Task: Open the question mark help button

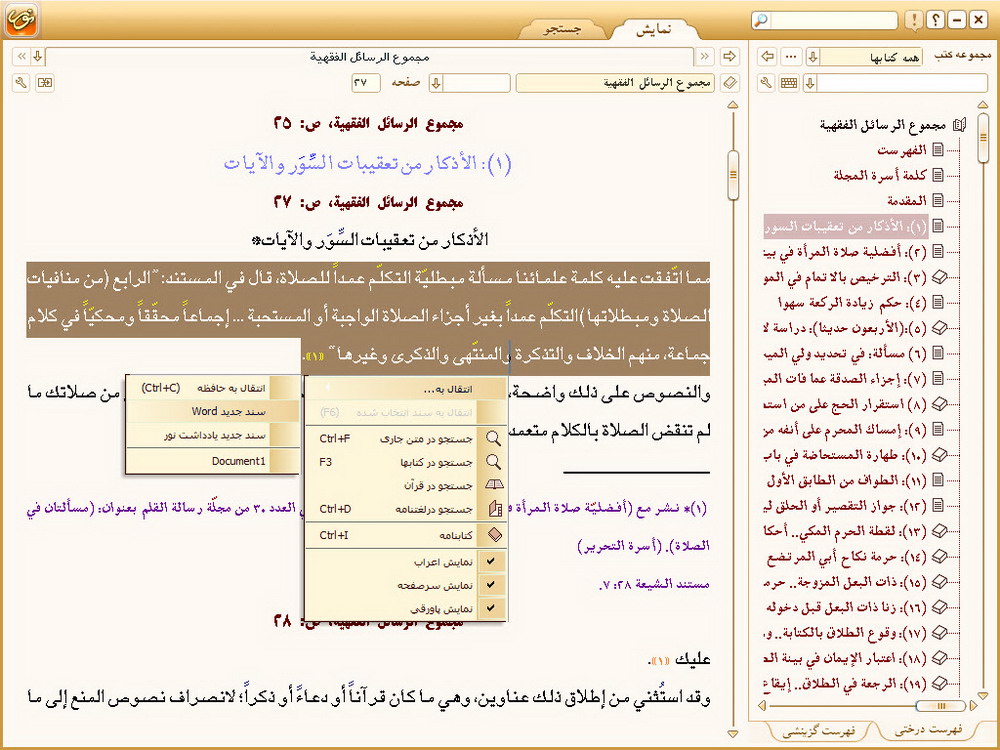Action: point(935,20)
